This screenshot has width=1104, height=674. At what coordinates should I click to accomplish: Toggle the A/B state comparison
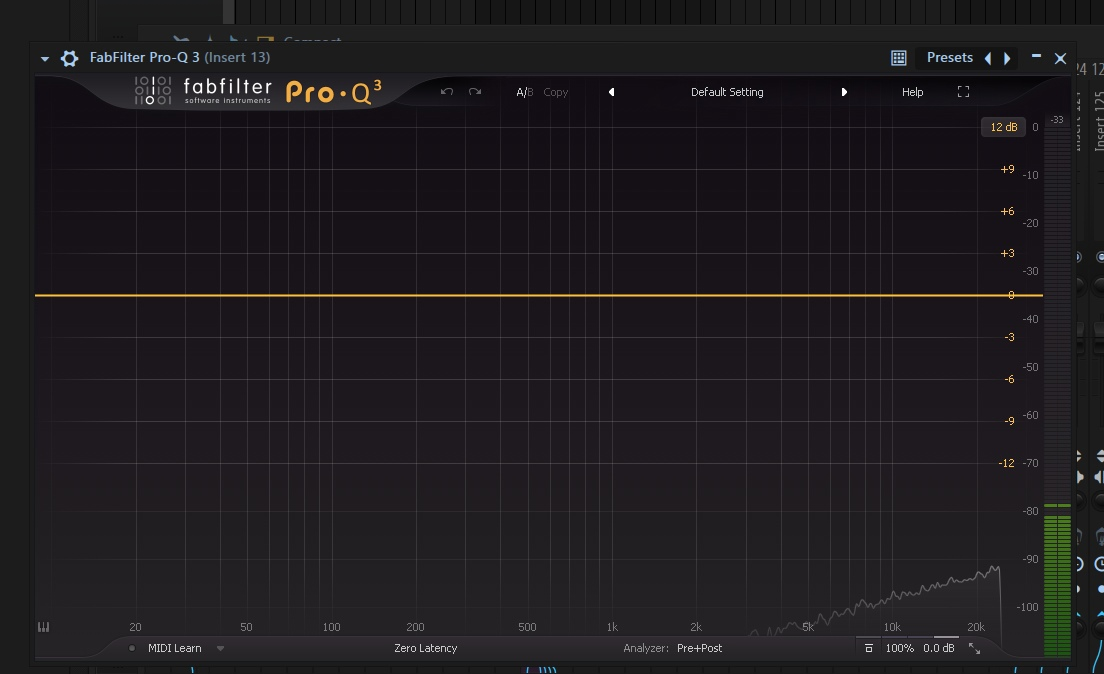tap(525, 92)
